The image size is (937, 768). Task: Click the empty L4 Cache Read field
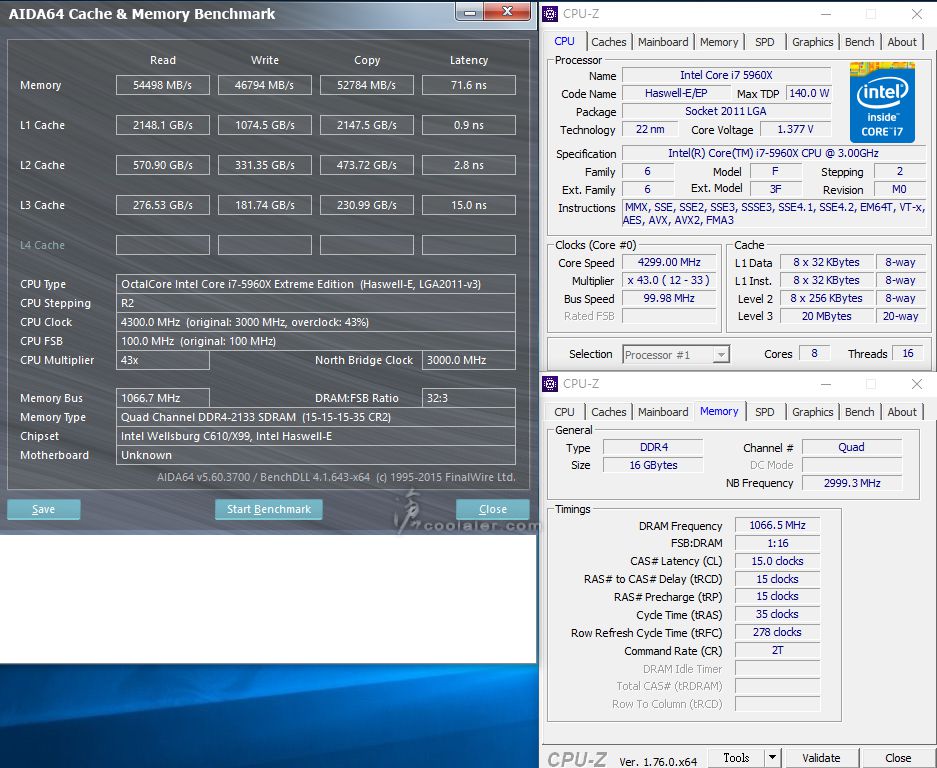163,245
